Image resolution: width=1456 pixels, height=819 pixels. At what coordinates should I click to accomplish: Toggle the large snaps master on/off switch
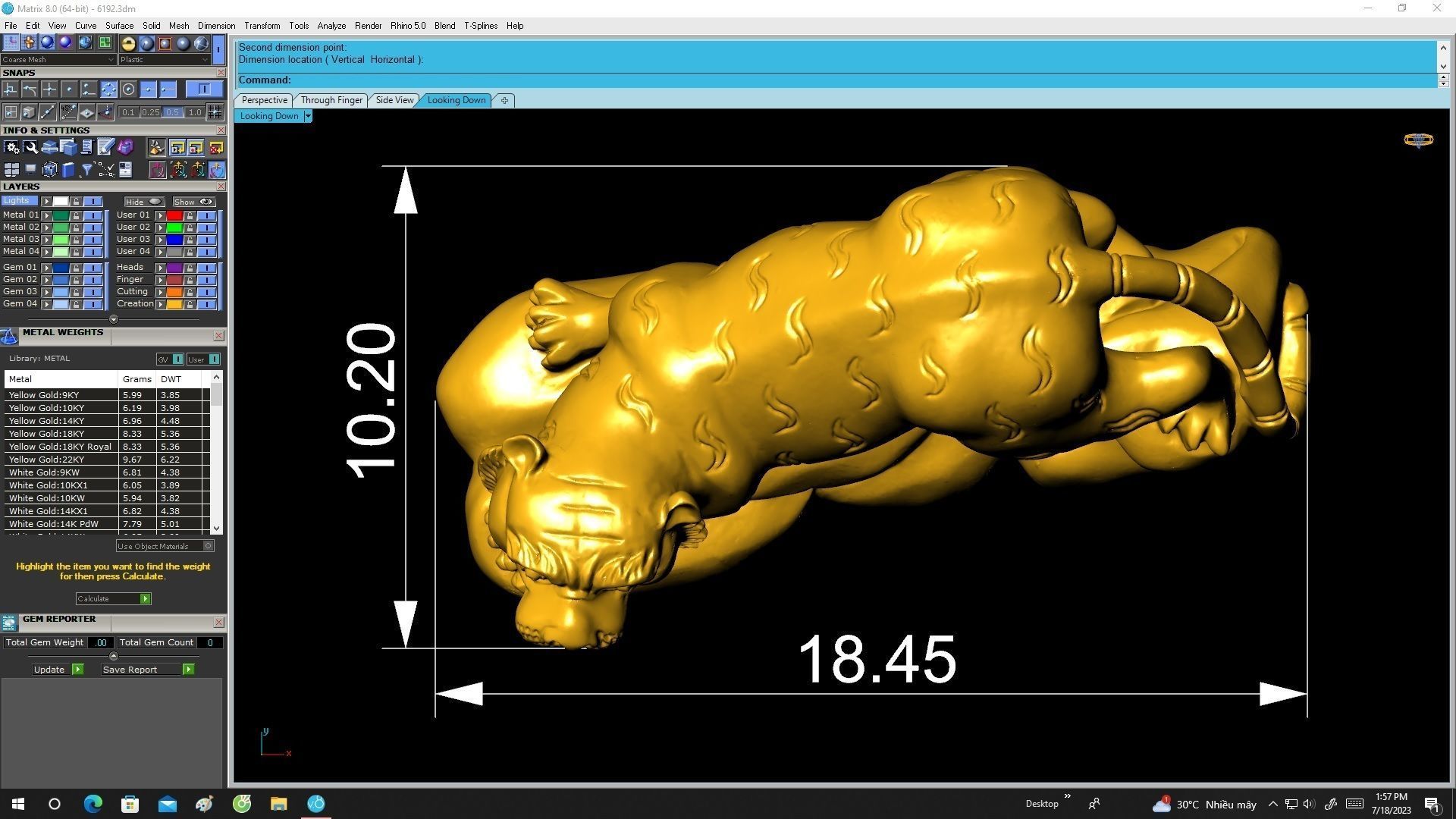click(x=203, y=89)
